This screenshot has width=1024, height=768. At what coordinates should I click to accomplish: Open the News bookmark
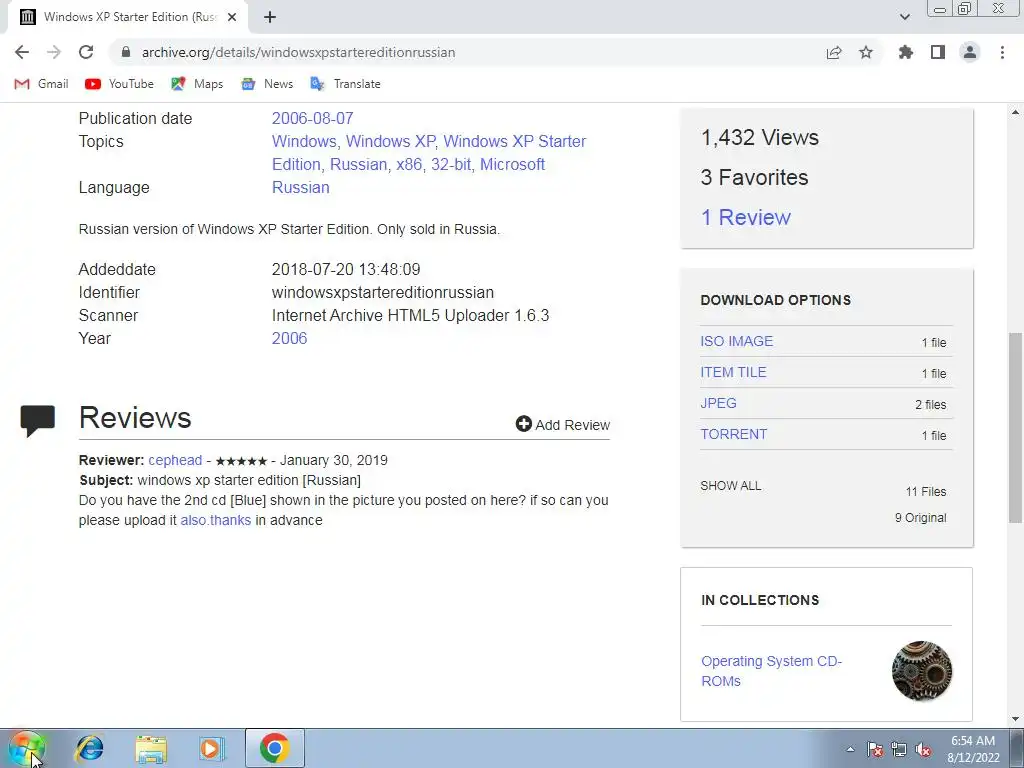(267, 84)
